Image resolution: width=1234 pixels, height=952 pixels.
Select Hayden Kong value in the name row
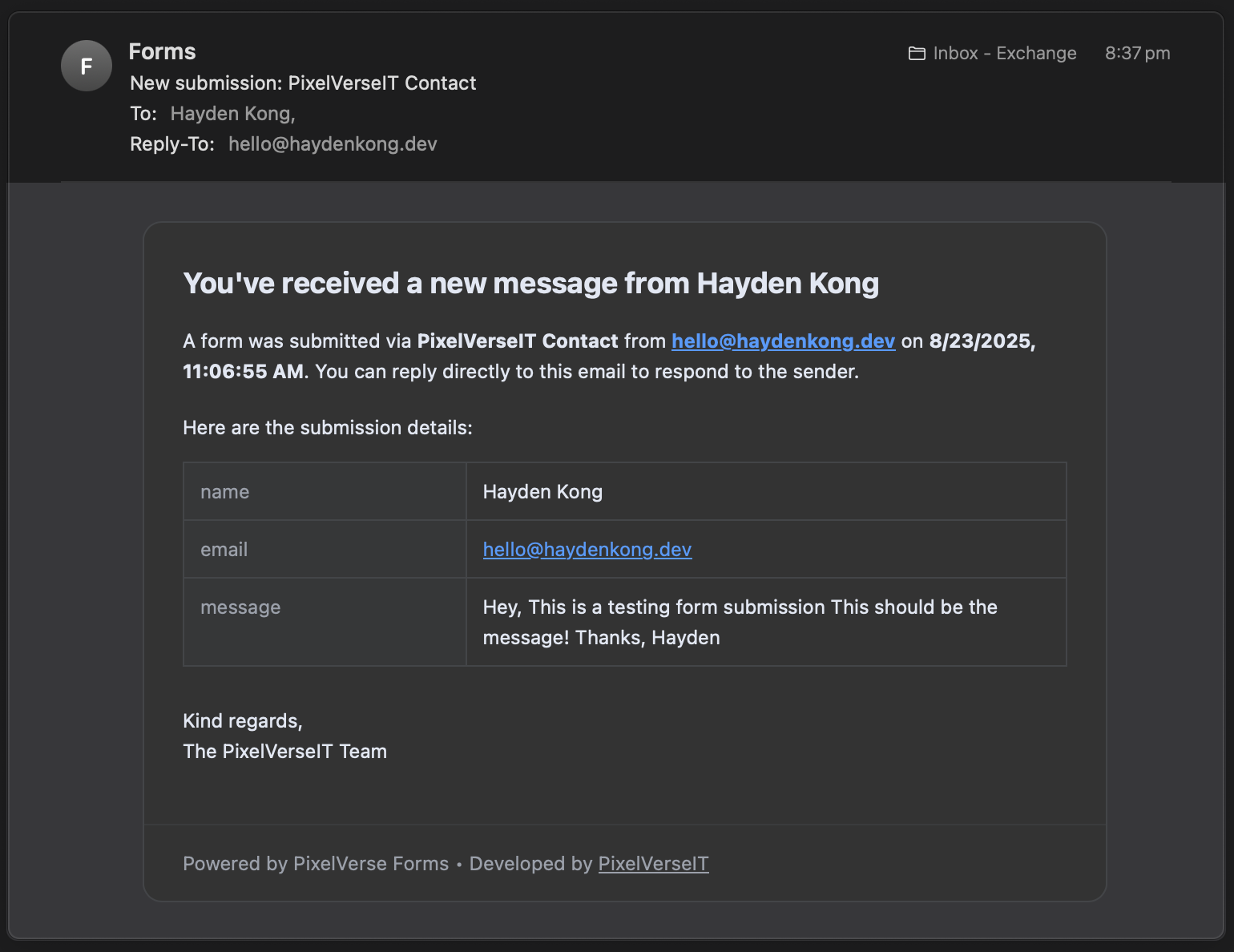[542, 491]
